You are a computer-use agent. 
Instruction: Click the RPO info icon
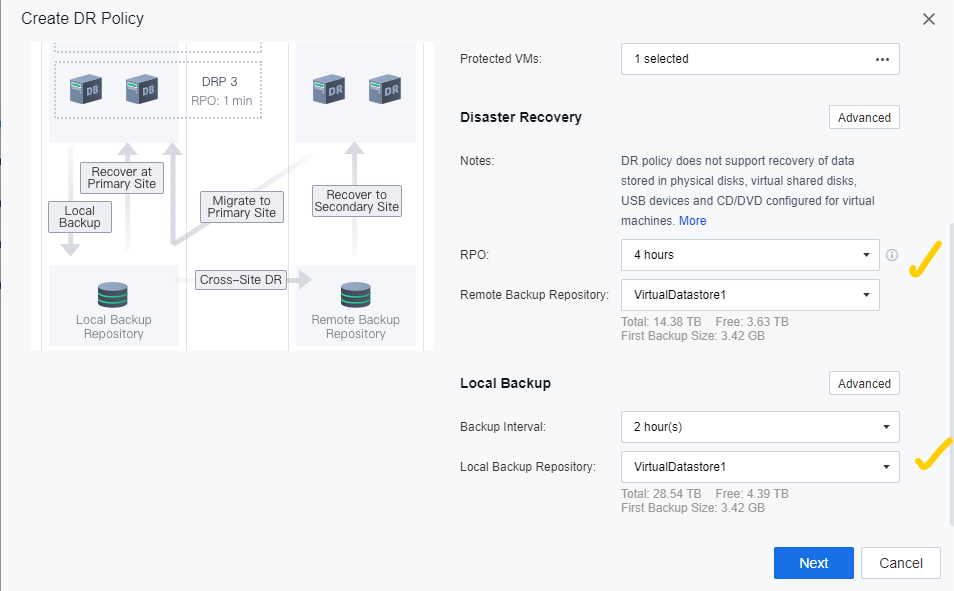tap(891, 255)
